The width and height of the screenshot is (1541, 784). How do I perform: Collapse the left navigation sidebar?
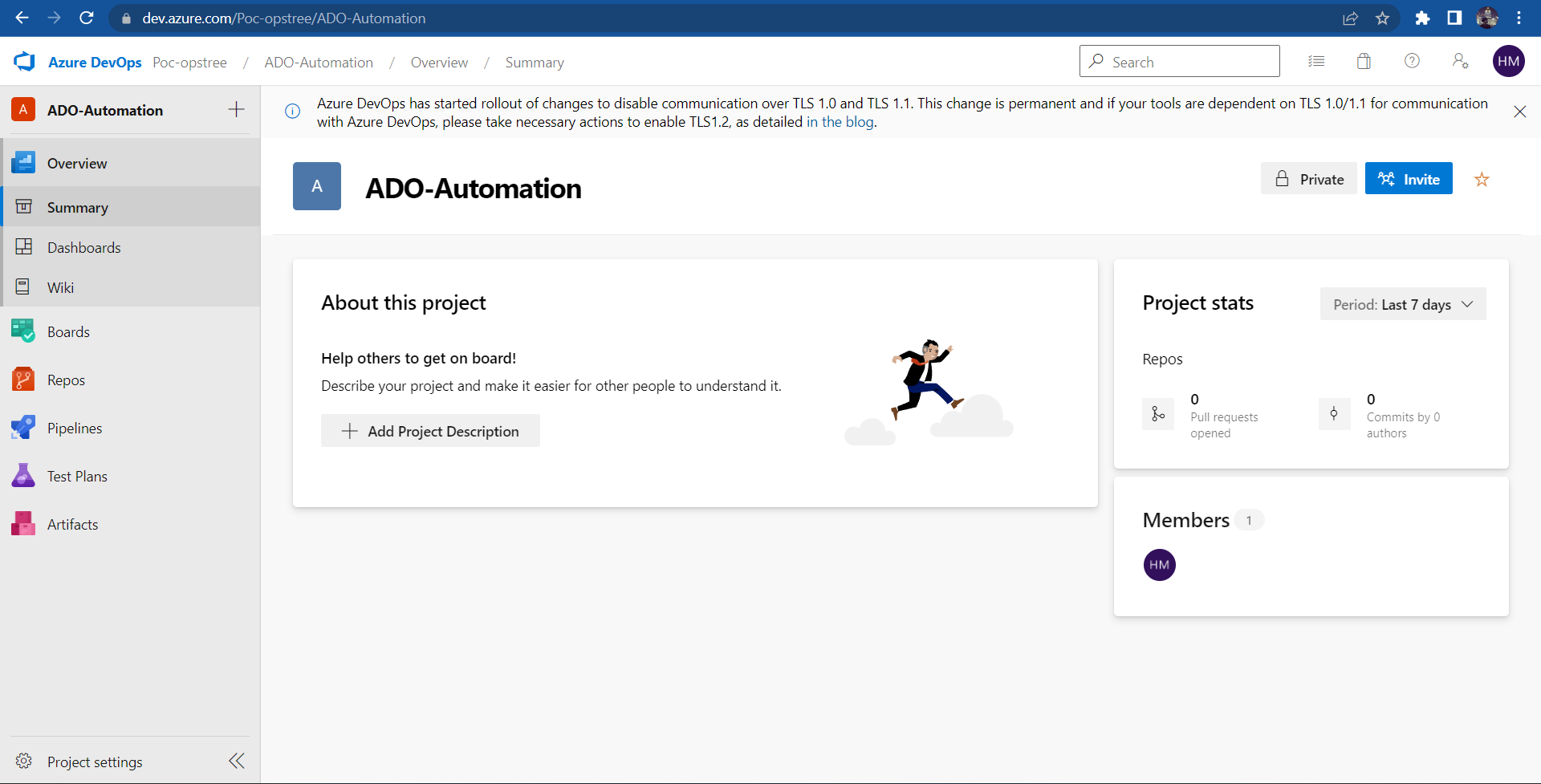coord(236,761)
